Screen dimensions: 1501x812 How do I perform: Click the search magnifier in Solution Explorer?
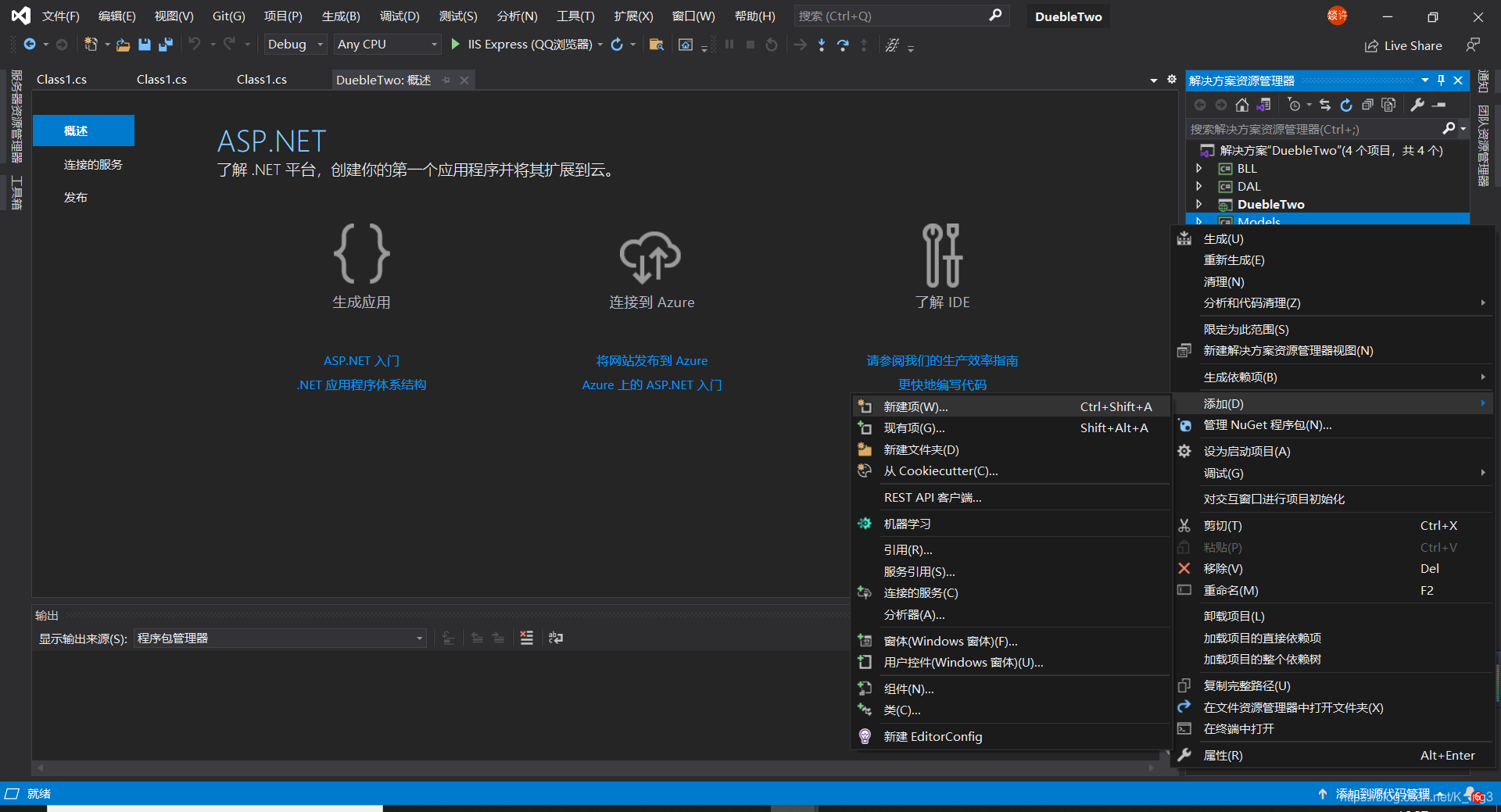(x=1449, y=128)
